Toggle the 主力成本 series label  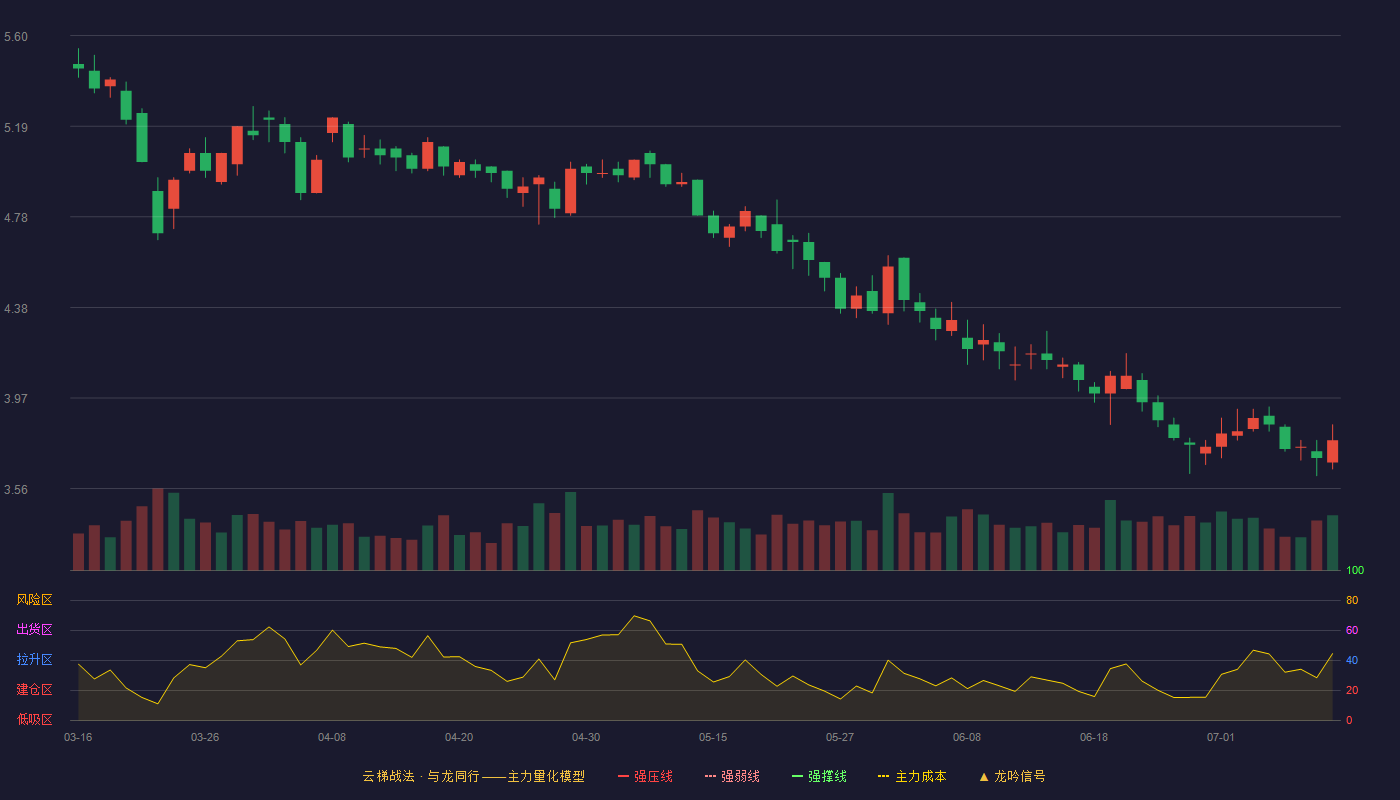point(920,776)
